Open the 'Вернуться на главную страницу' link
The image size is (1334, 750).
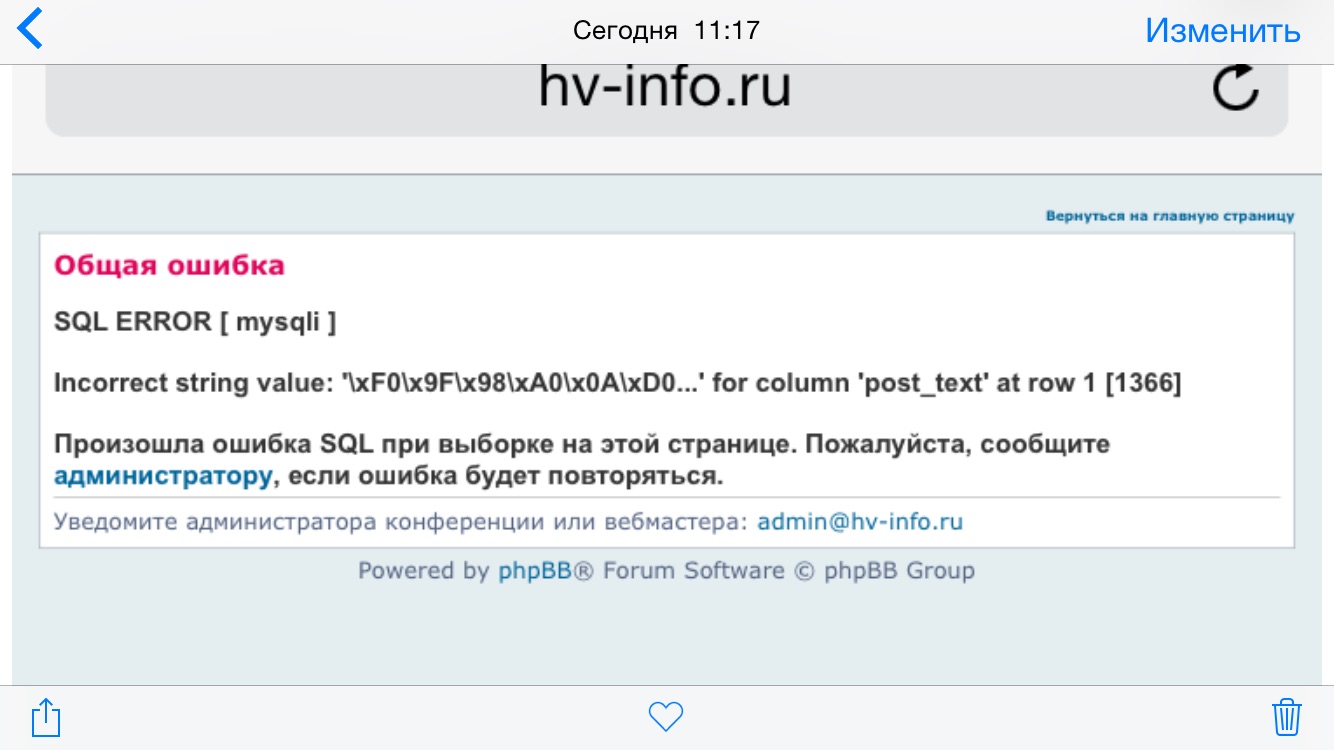tap(1169, 216)
